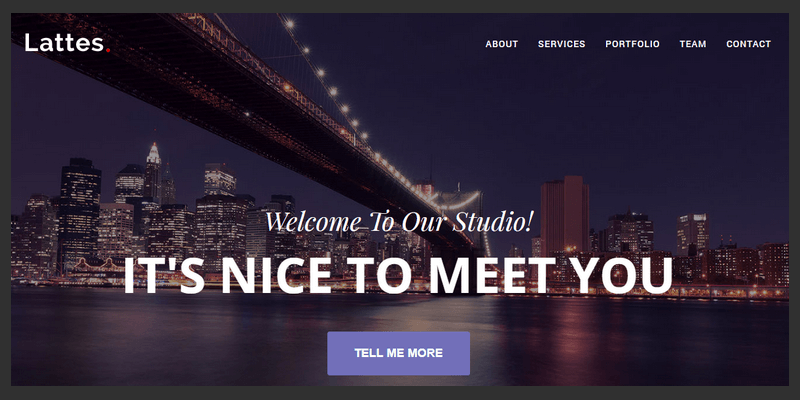The height and width of the screenshot is (400, 800).
Task: Click the lit bridge tower in the photo
Action: coord(464,219)
